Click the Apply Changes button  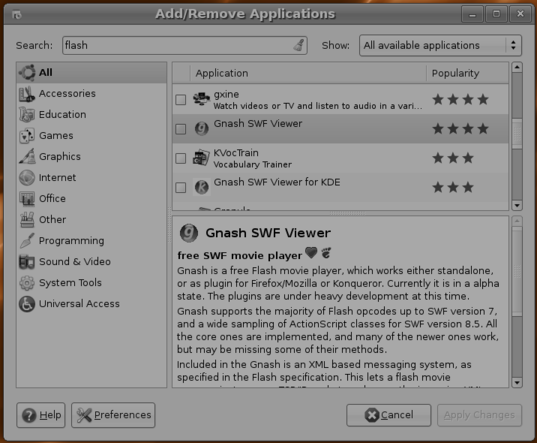click(x=479, y=415)
